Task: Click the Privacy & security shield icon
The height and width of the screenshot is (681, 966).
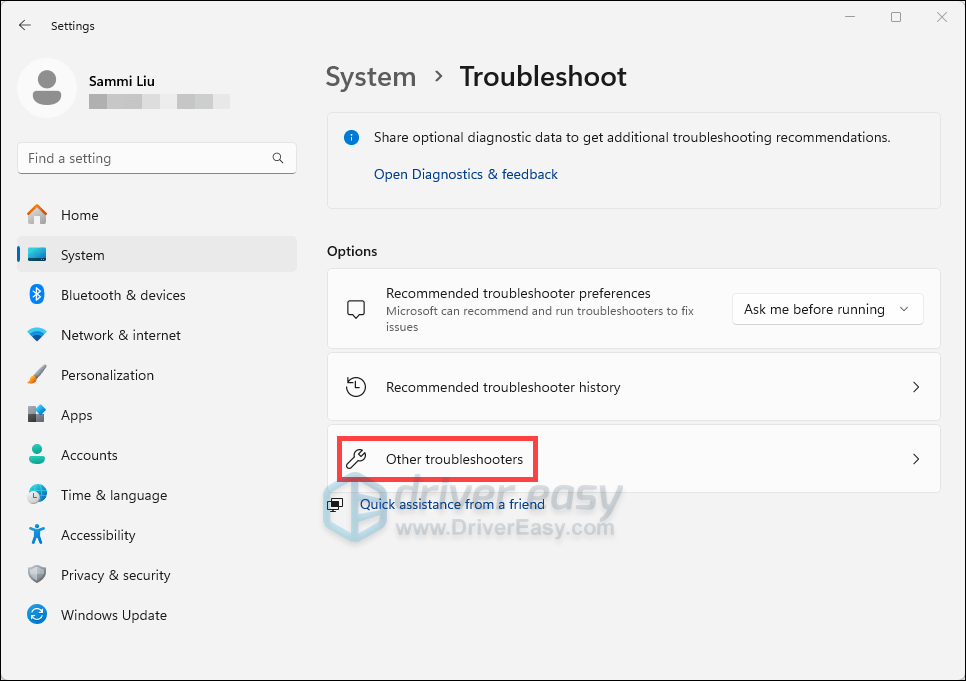Action: click(x=37, y=575)
